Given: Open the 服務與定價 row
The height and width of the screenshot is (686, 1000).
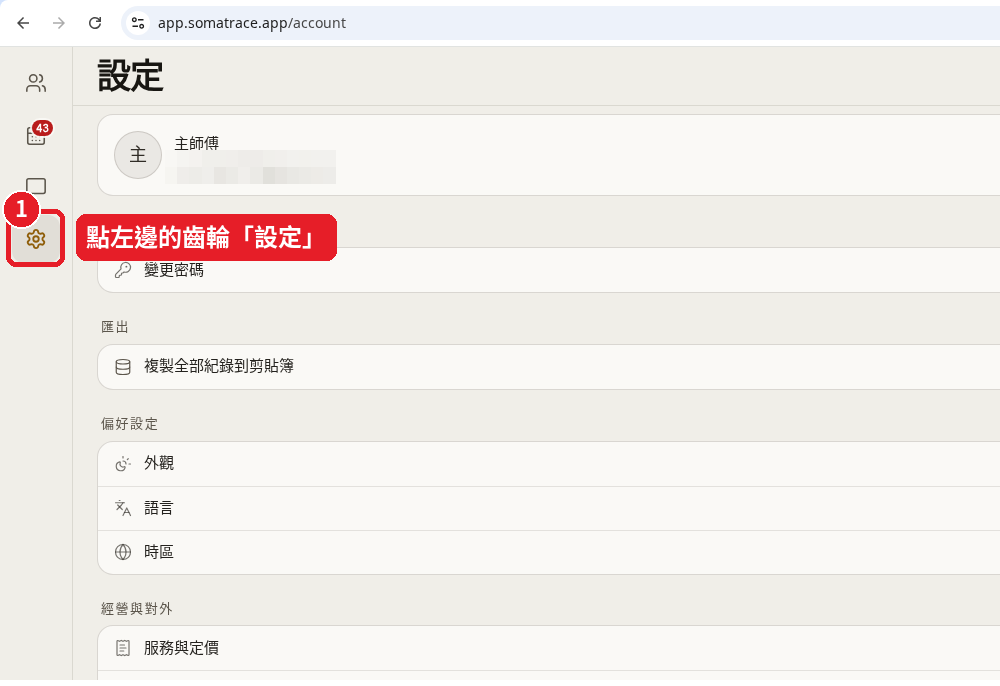Looking at the screenshot, I should [548, 648].
